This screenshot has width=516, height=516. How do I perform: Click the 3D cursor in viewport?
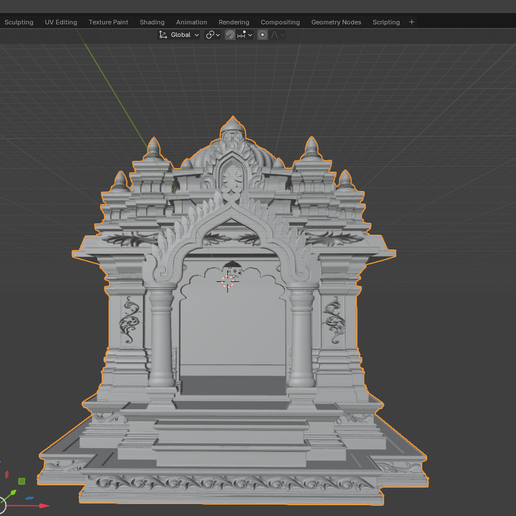(228, 282)
